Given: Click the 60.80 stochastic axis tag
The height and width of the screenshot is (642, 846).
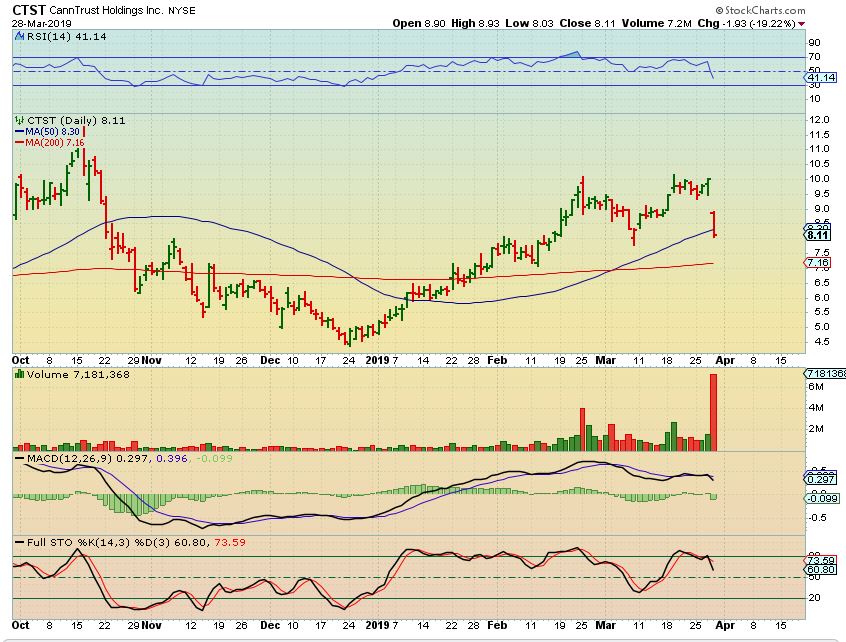Looking at the screenshot, I should tap(821, 570).
